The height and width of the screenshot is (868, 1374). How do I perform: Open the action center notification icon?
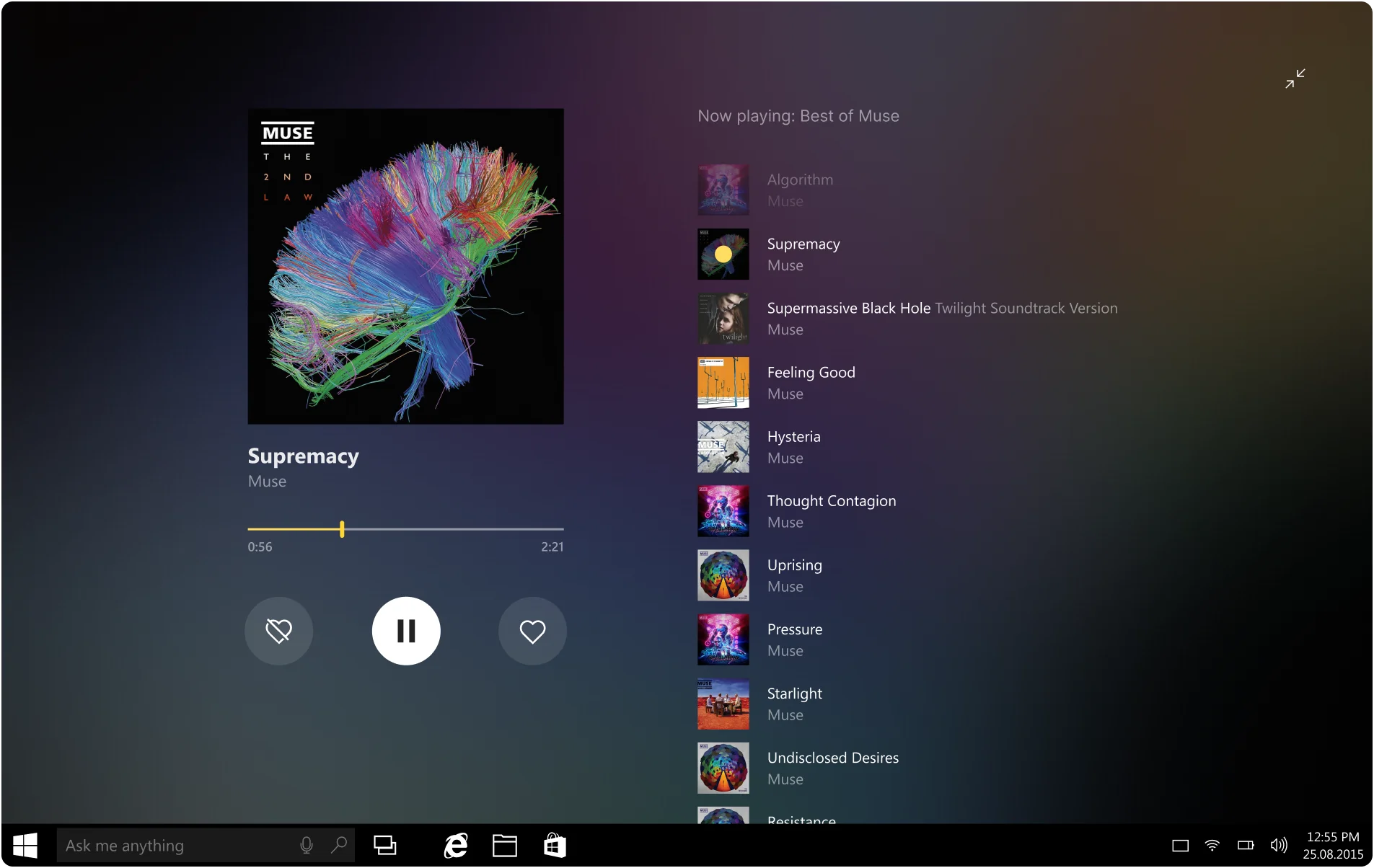(x=1181, y=845)
